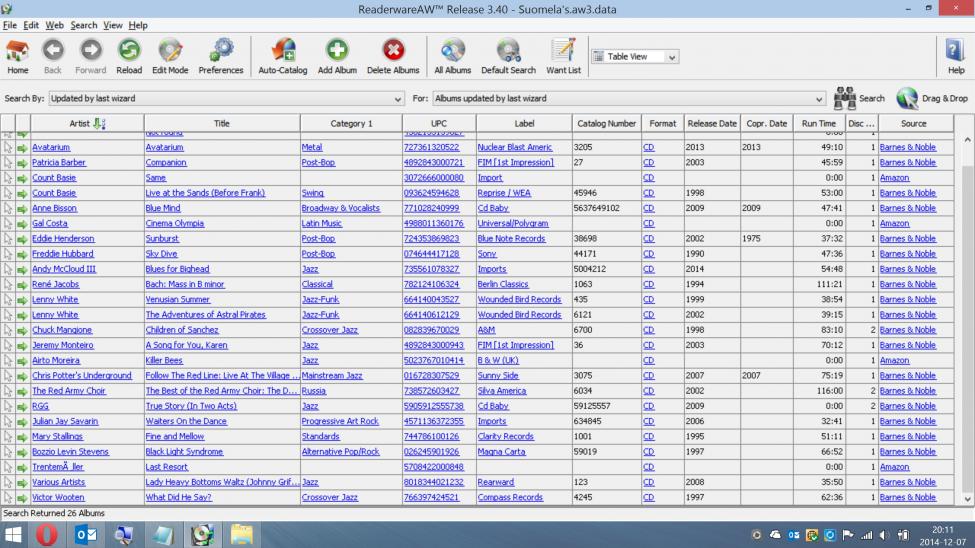Open the Avatarium artist link
The height and width of the screenshot is (548, 975).
point(52,147)
